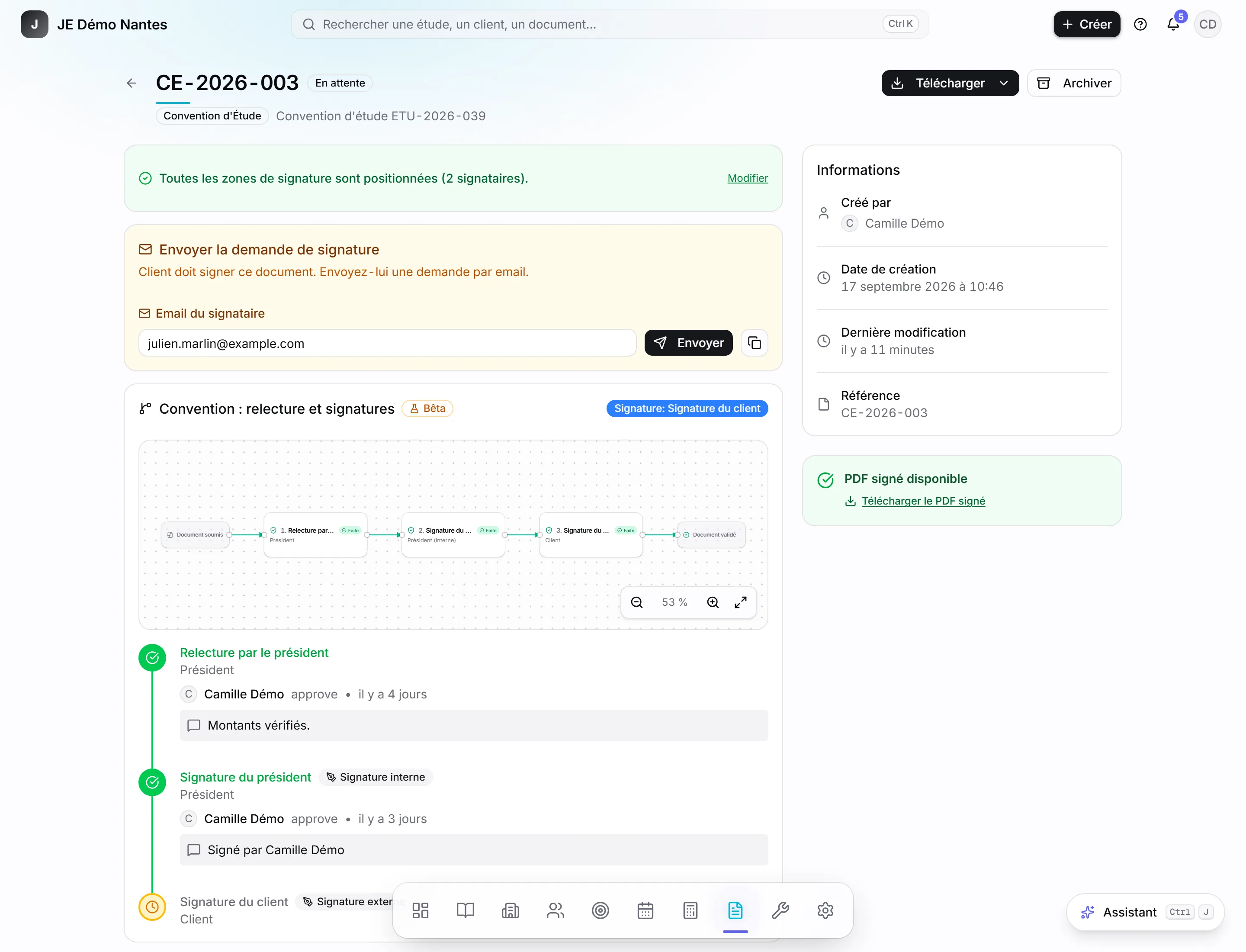Zoom out of the workflow diagram
Image resolution: width=1246 pixels, height=952 pixels.
(x=637, y=602)
